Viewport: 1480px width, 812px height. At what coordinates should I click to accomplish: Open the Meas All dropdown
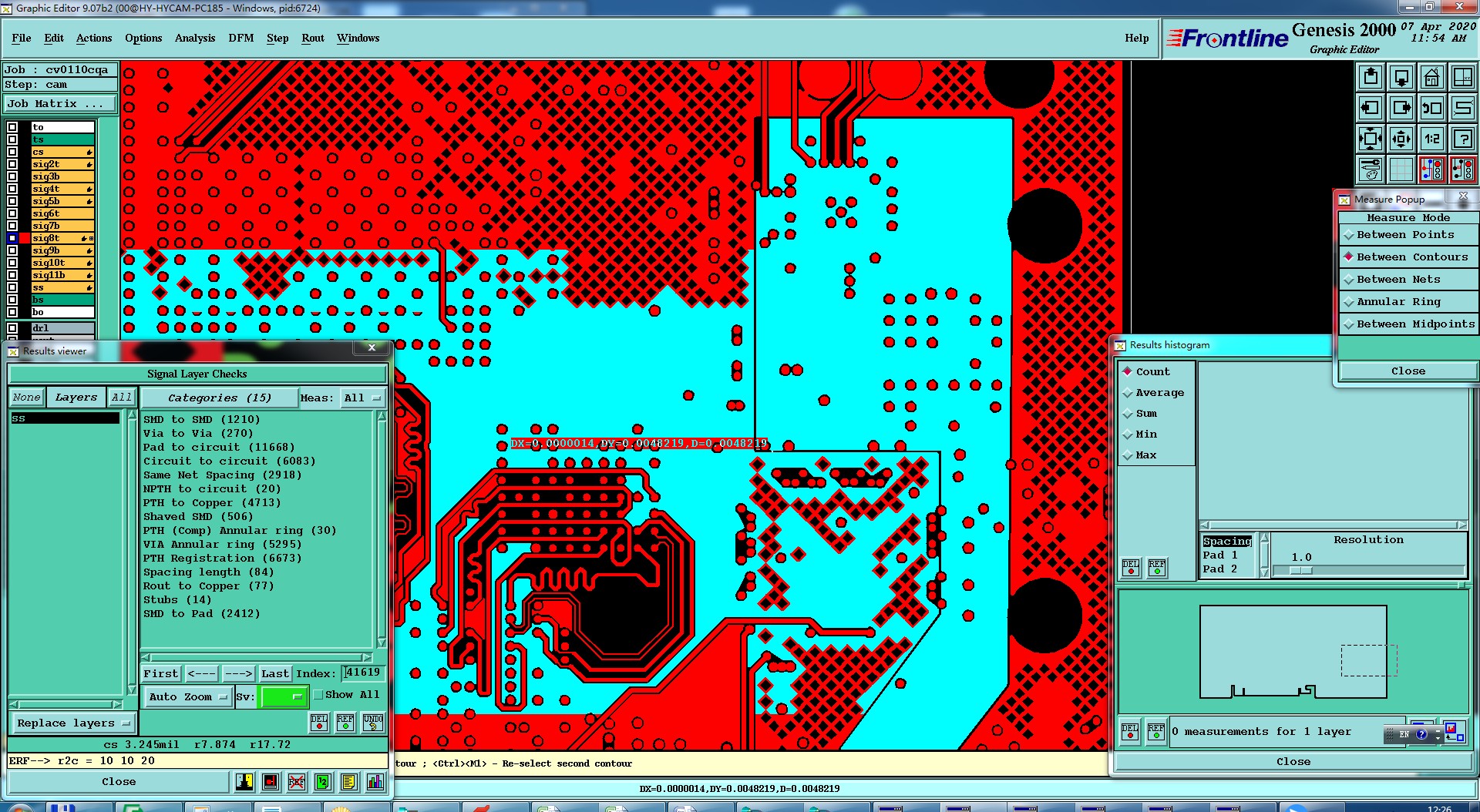(363, 398)
